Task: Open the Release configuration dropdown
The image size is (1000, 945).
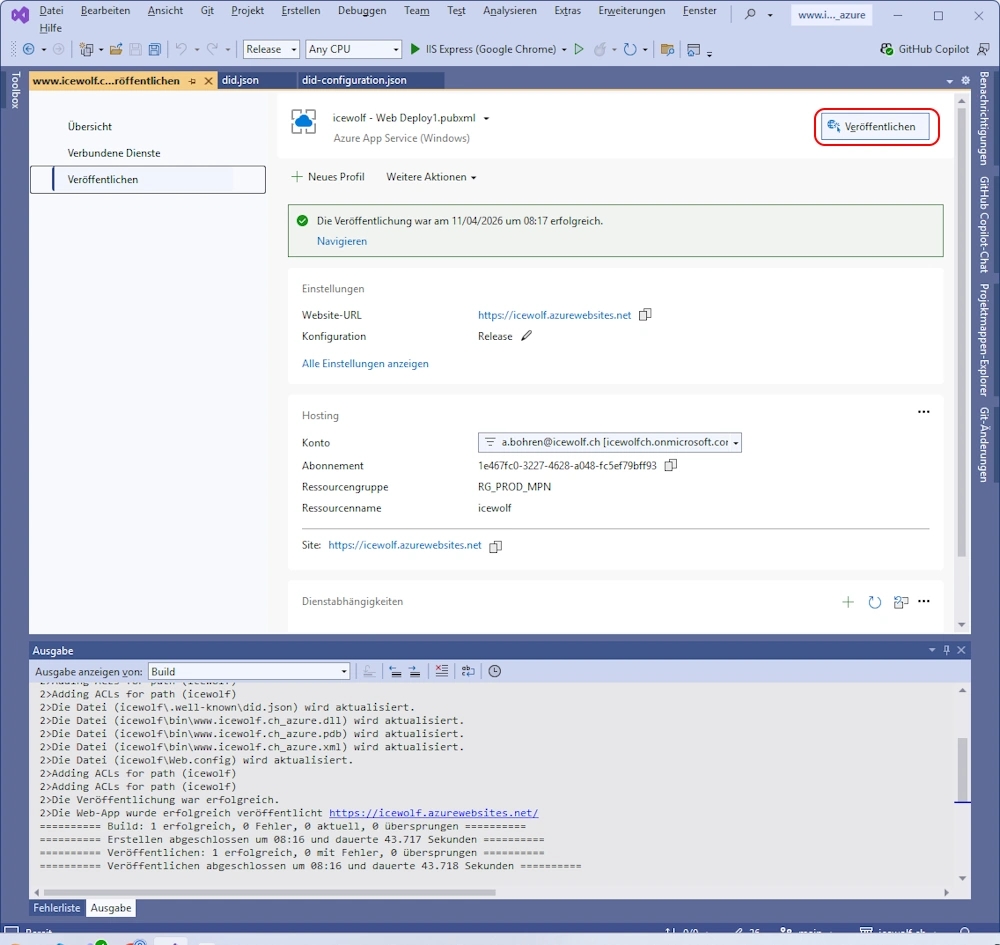Action: click(271, 49)
